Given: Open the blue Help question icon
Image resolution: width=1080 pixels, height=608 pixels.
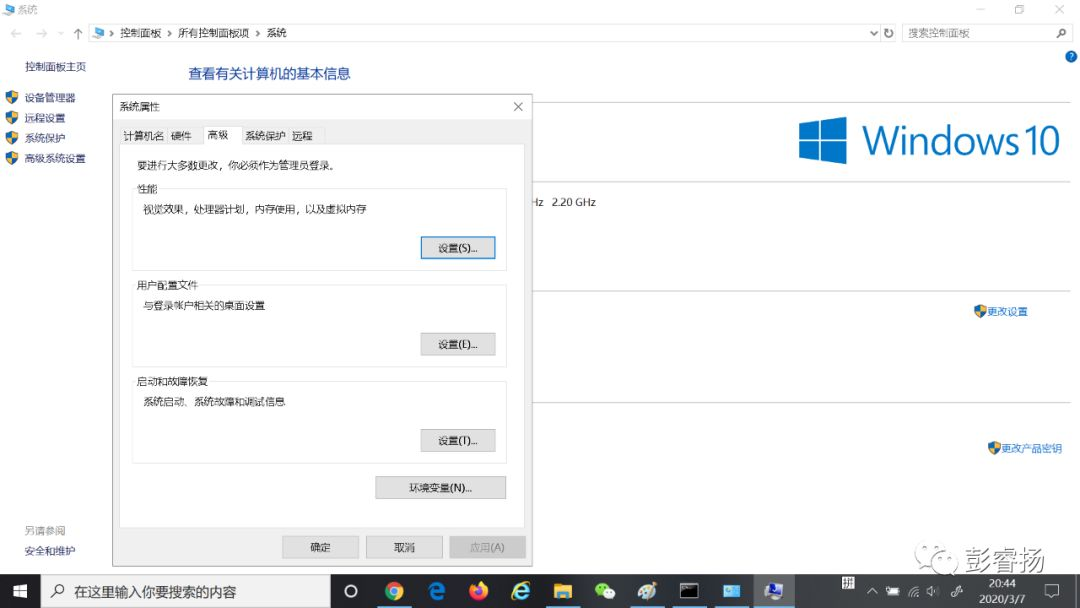Looking at the screenshot, I should point(1070,57).
